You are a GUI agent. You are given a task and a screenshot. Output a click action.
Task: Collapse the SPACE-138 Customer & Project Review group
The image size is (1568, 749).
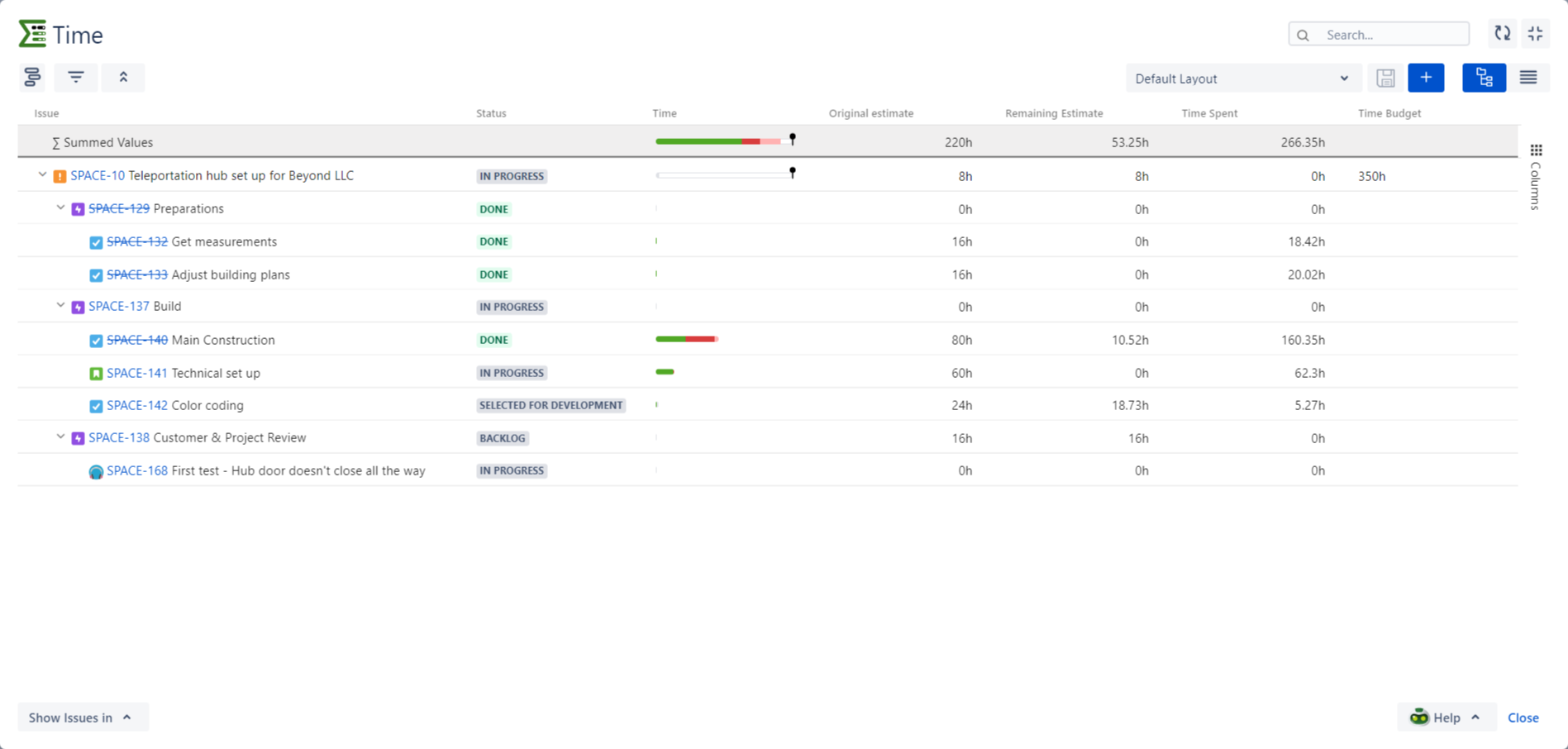60,437
